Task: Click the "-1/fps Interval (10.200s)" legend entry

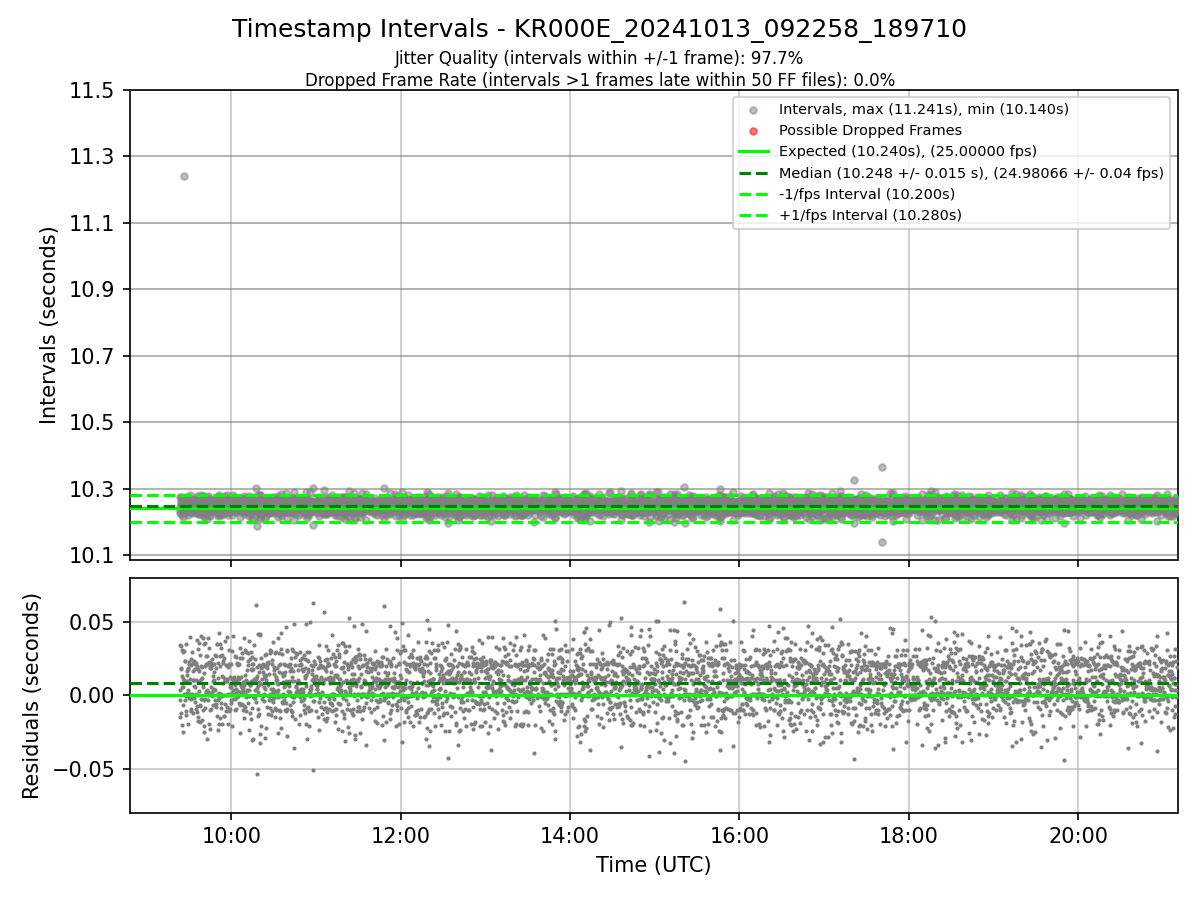Action: (867, 194)
